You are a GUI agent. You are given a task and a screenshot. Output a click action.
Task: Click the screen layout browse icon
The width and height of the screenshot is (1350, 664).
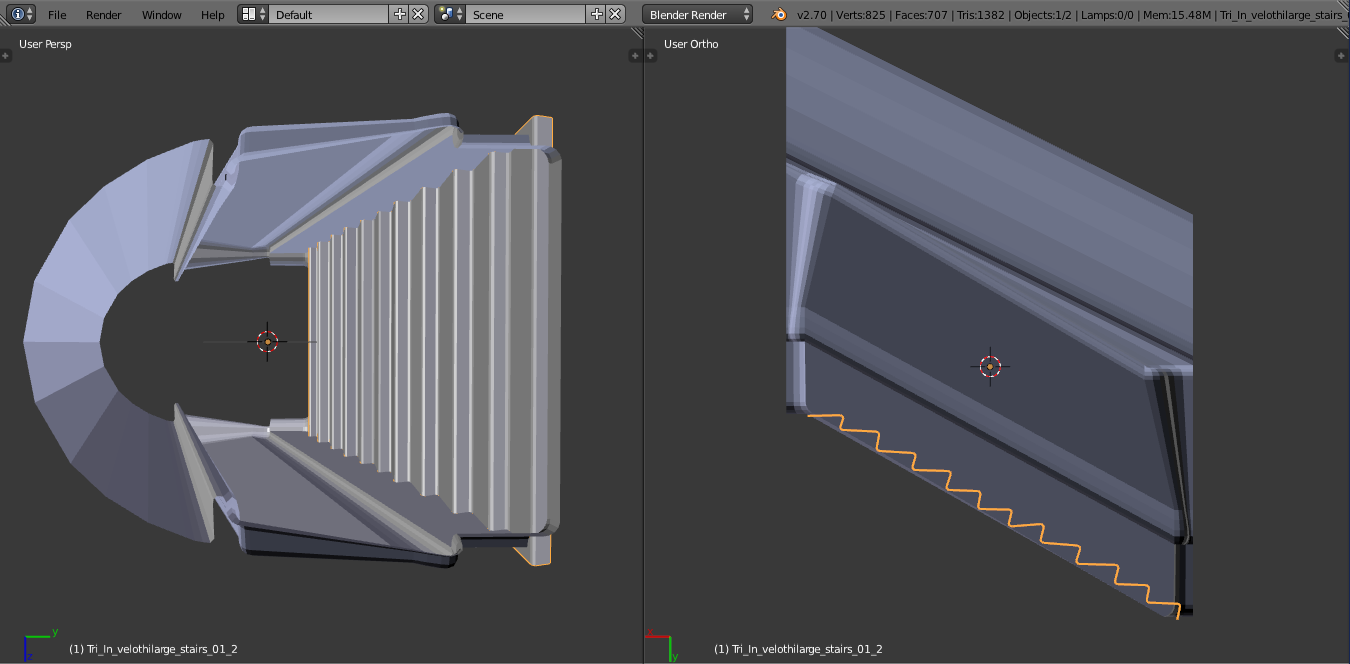pos(253,14)
